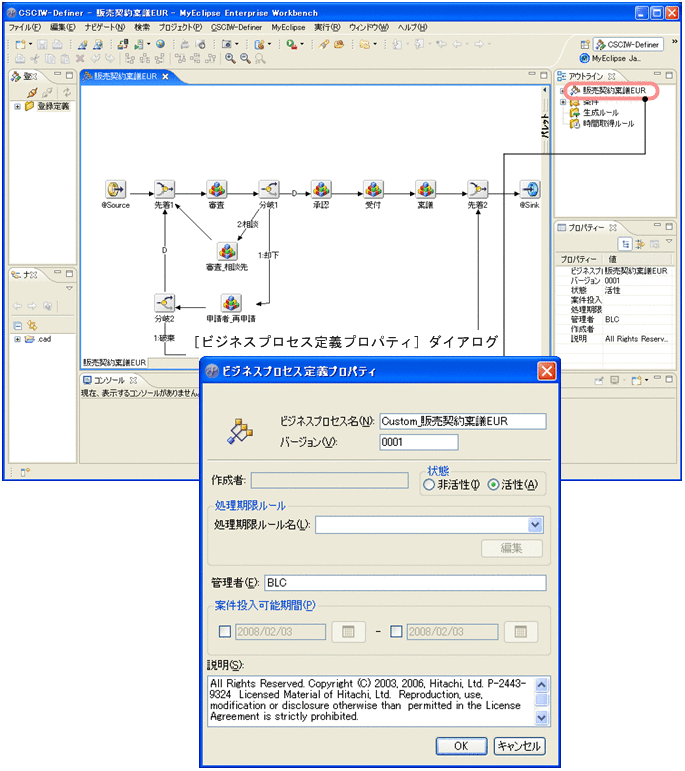This screenshot has width=685, height=771.
Task: Select 生成ルール in the outline
Action: [x=600, y=113]
